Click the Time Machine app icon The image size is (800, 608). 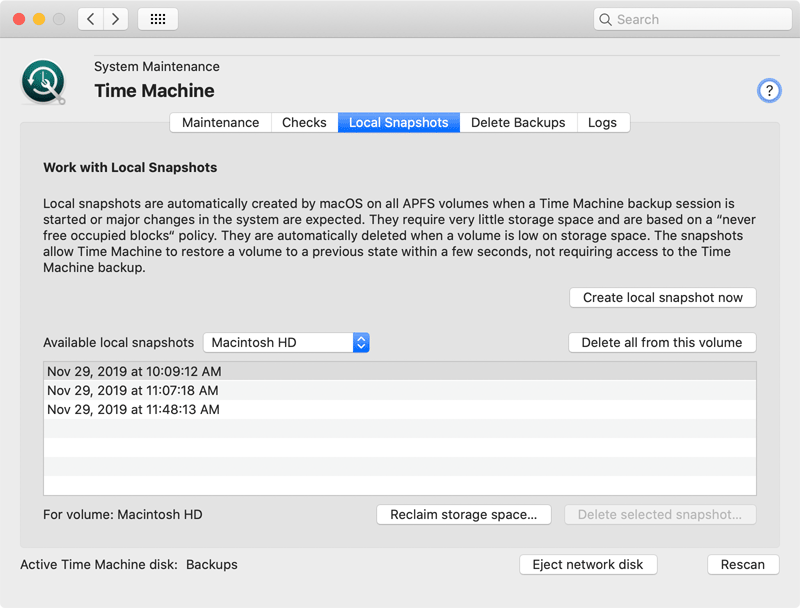click(x=43, y=82)
